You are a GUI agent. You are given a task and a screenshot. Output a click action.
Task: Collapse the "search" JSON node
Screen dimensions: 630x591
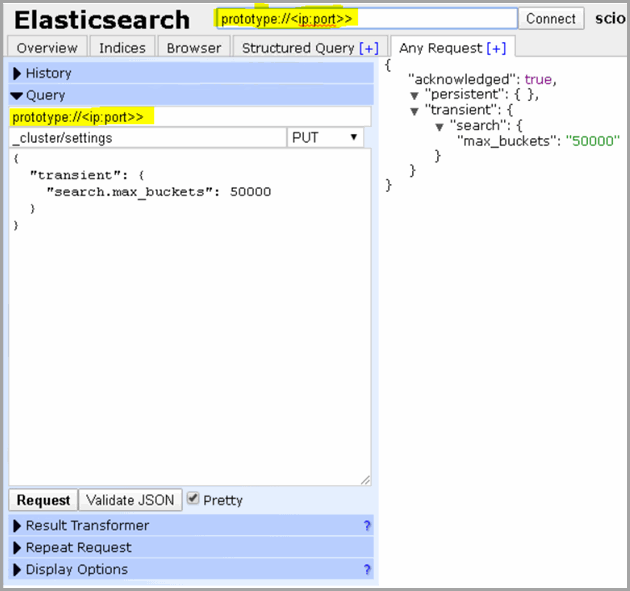[439, 127]
